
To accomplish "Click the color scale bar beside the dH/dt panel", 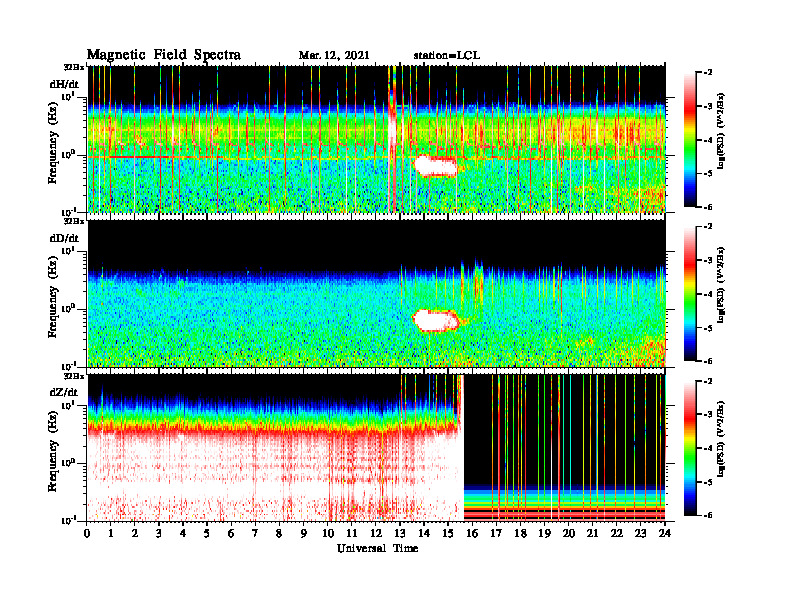I will coord(690,140).
